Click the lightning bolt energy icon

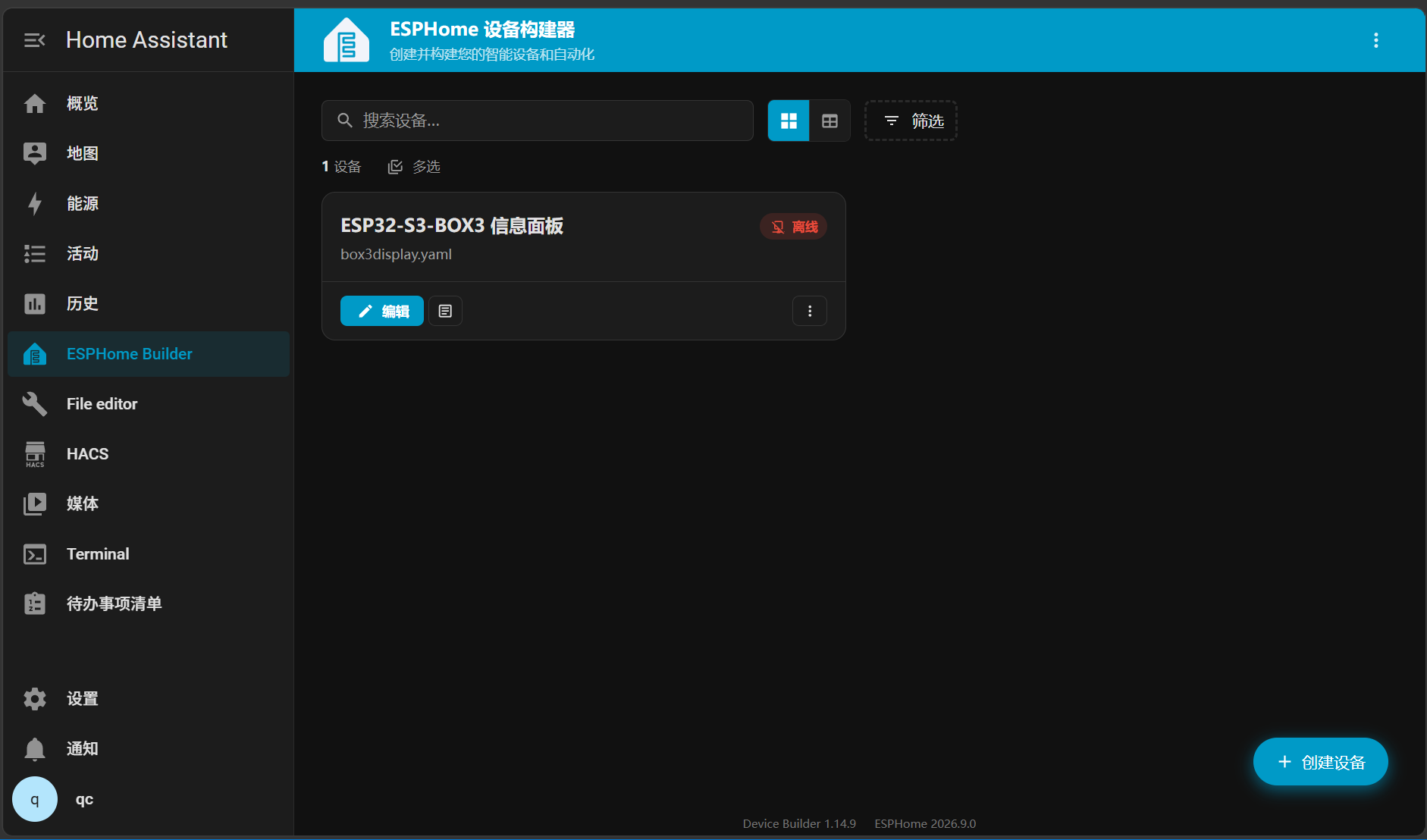pos(35,204)
